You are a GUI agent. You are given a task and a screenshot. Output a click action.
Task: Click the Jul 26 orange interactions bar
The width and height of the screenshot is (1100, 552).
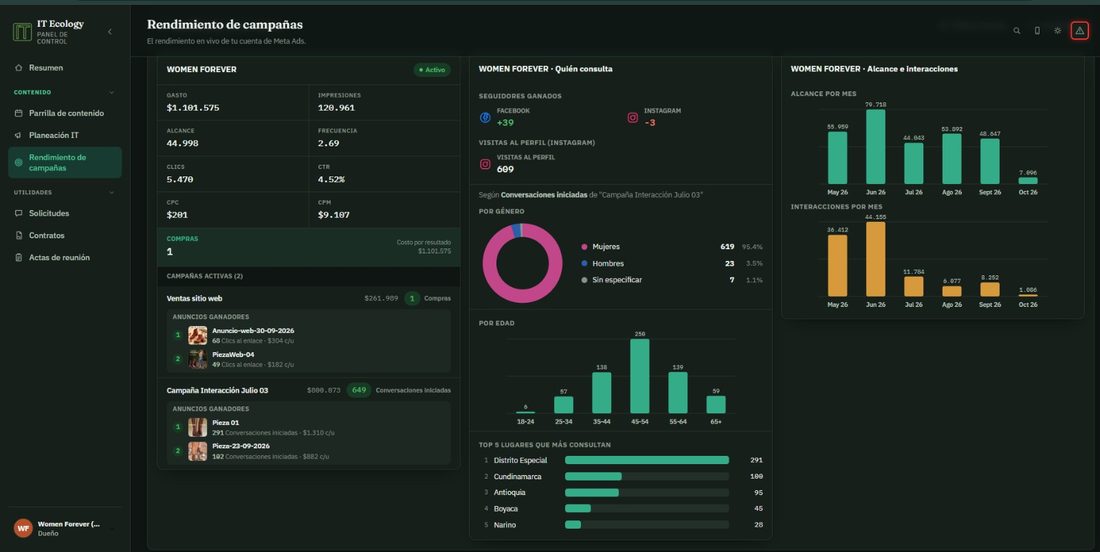pyautogui.click(x=913, y=286)
